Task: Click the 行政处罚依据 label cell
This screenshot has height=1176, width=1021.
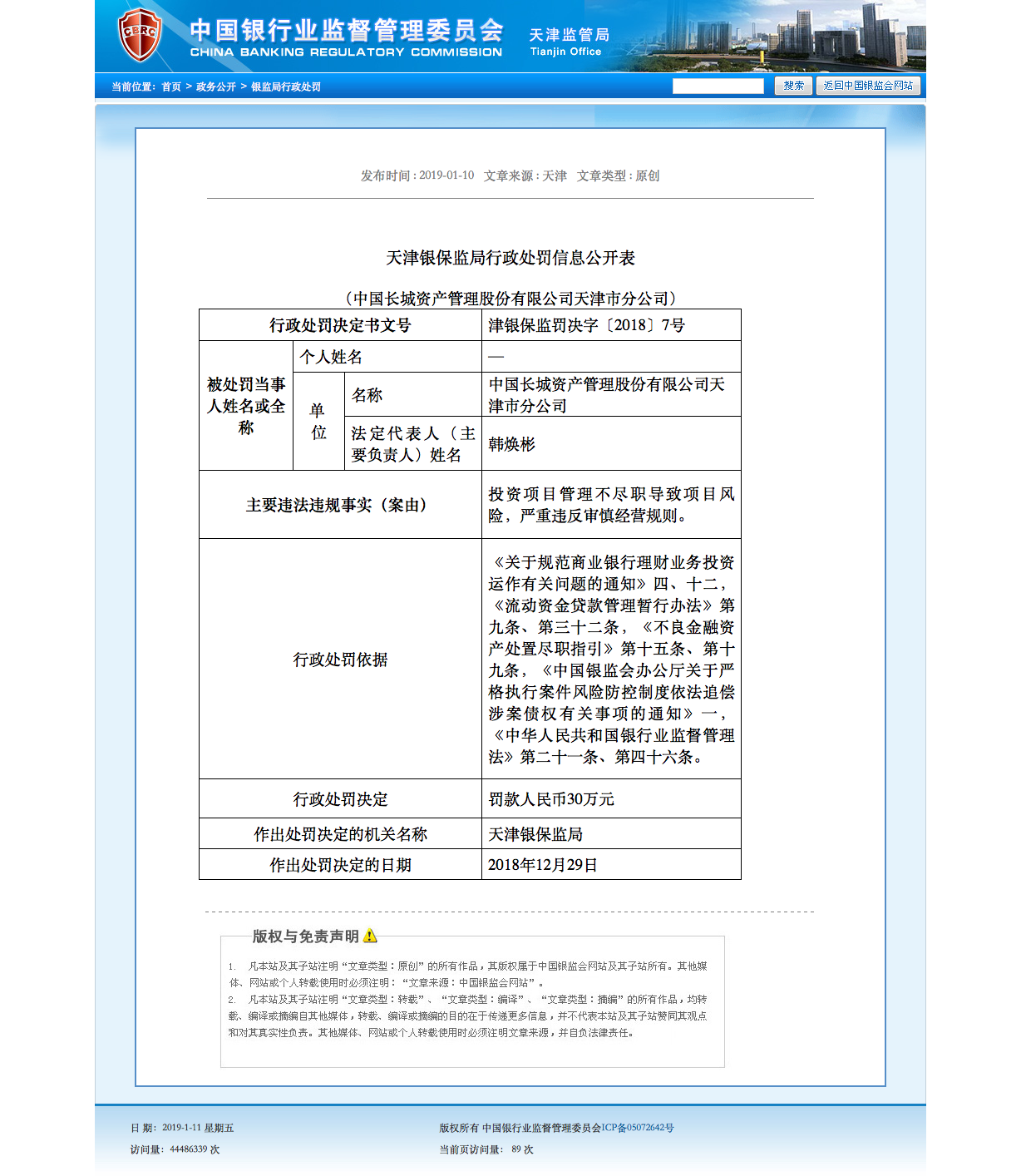Action: click(x=340, y=660)
